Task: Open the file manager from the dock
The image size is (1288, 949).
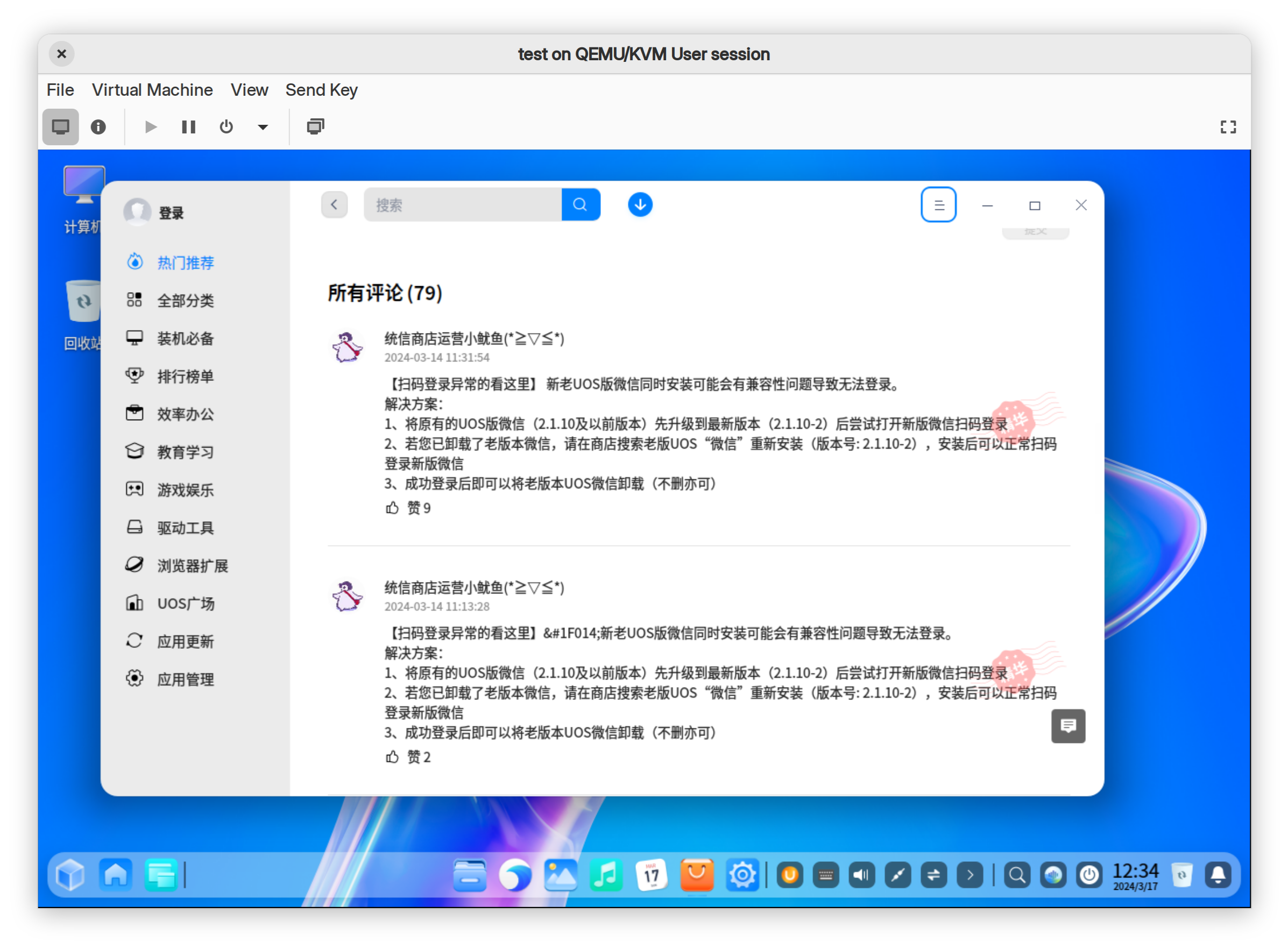Action: click(x=469, y=875)
